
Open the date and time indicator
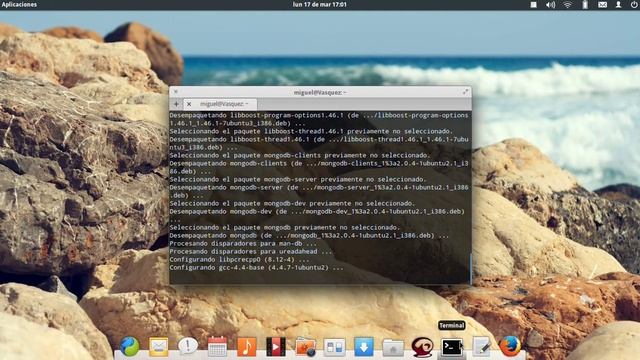pos(320,4)
